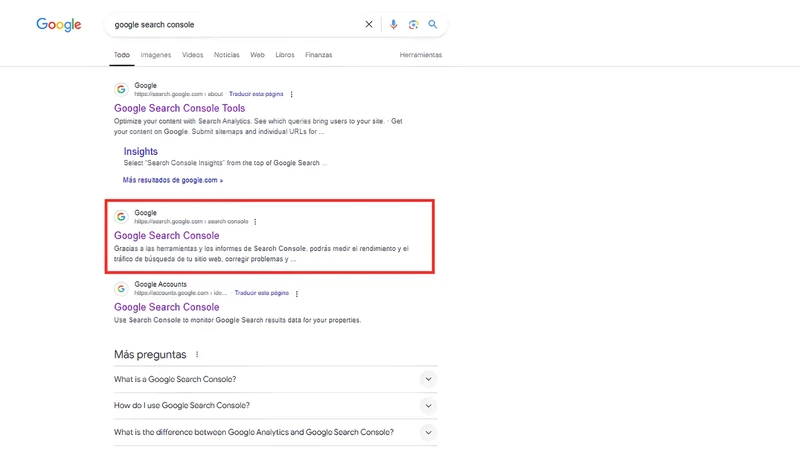This screenshot has width=800, height=450.
Task: Switch to the Libros tab
Action: pos(285,55)
